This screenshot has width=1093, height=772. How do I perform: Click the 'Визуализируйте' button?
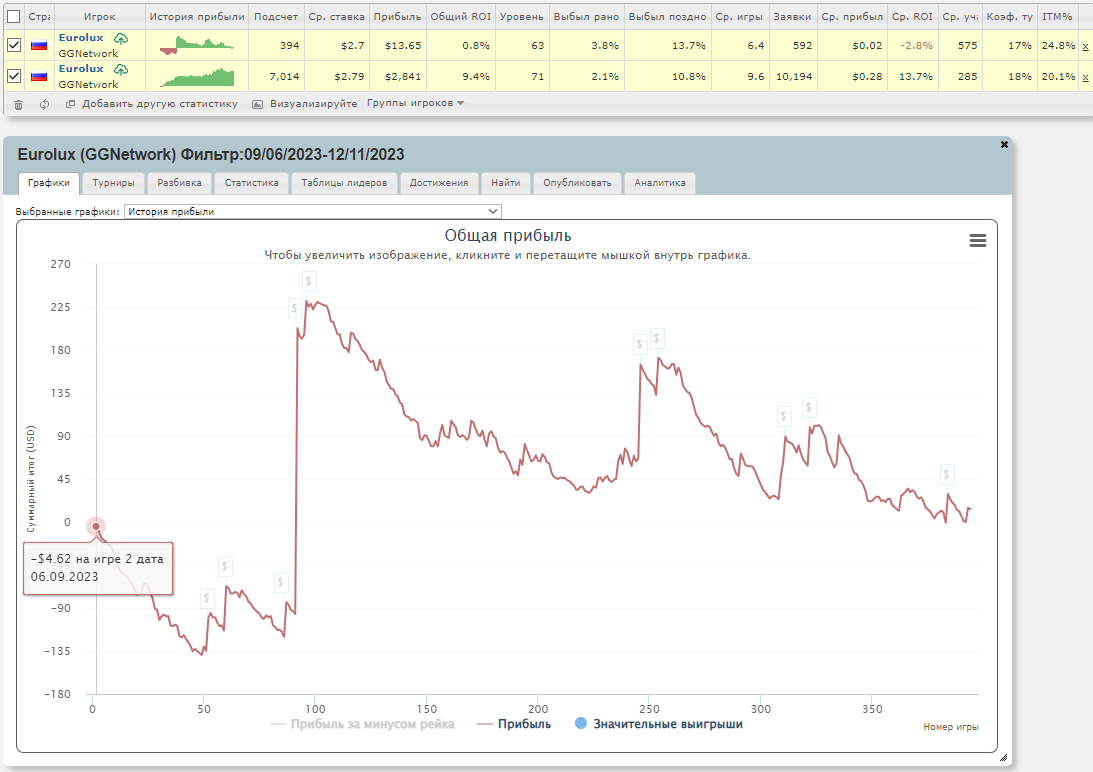click(x=305, y=104)
